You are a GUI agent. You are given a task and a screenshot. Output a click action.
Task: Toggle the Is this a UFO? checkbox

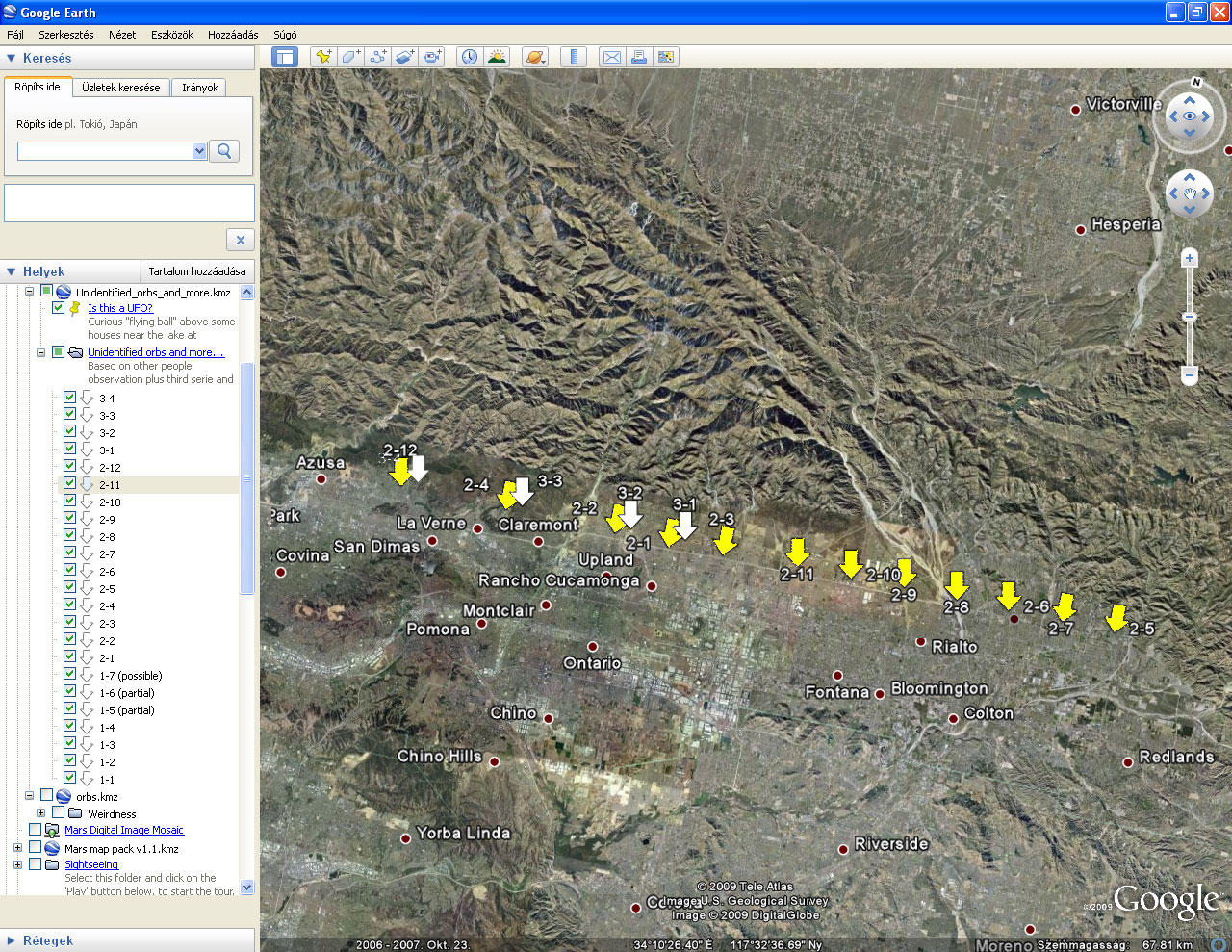tap(58, 308)
